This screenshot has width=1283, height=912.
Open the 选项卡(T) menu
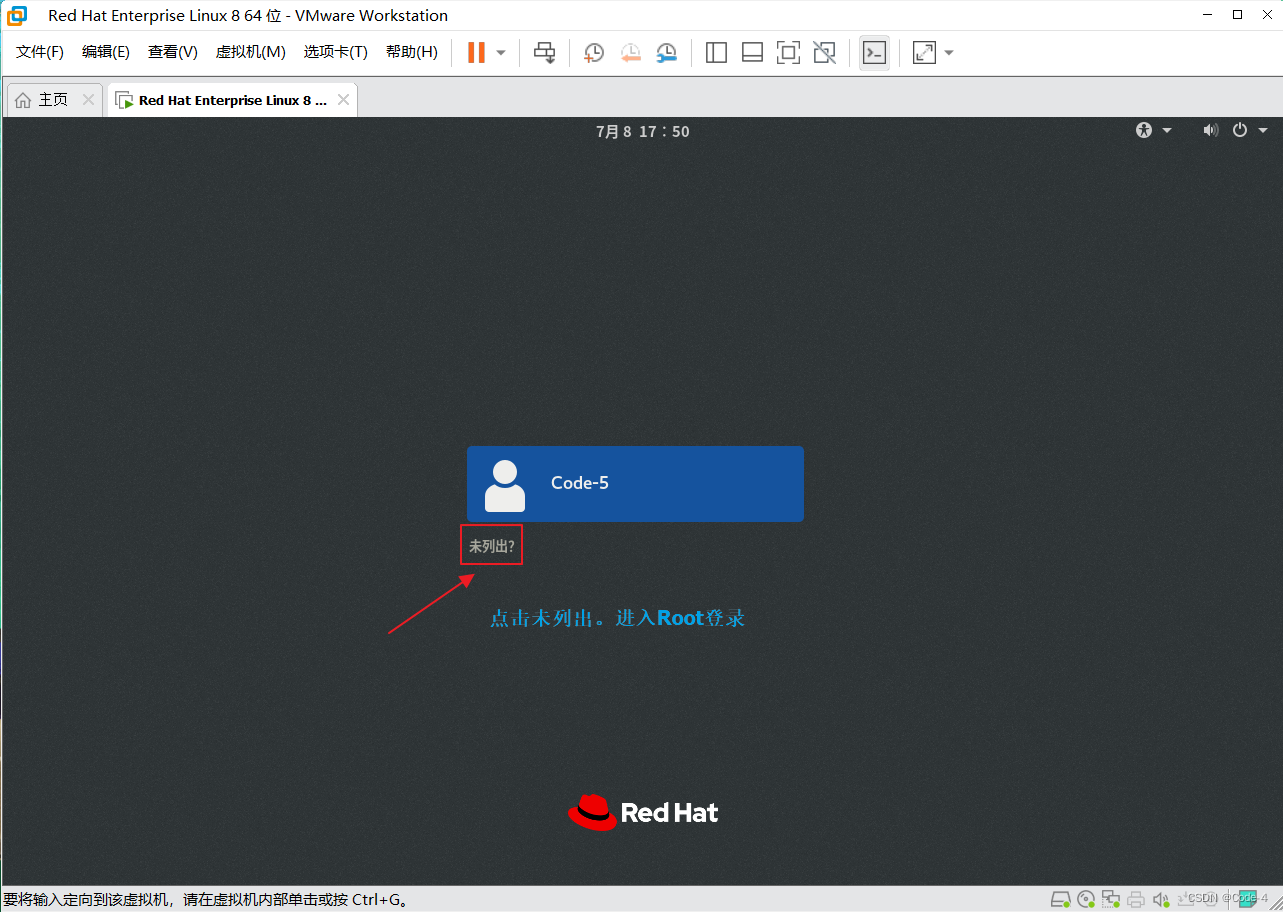[x=336, y=52]
